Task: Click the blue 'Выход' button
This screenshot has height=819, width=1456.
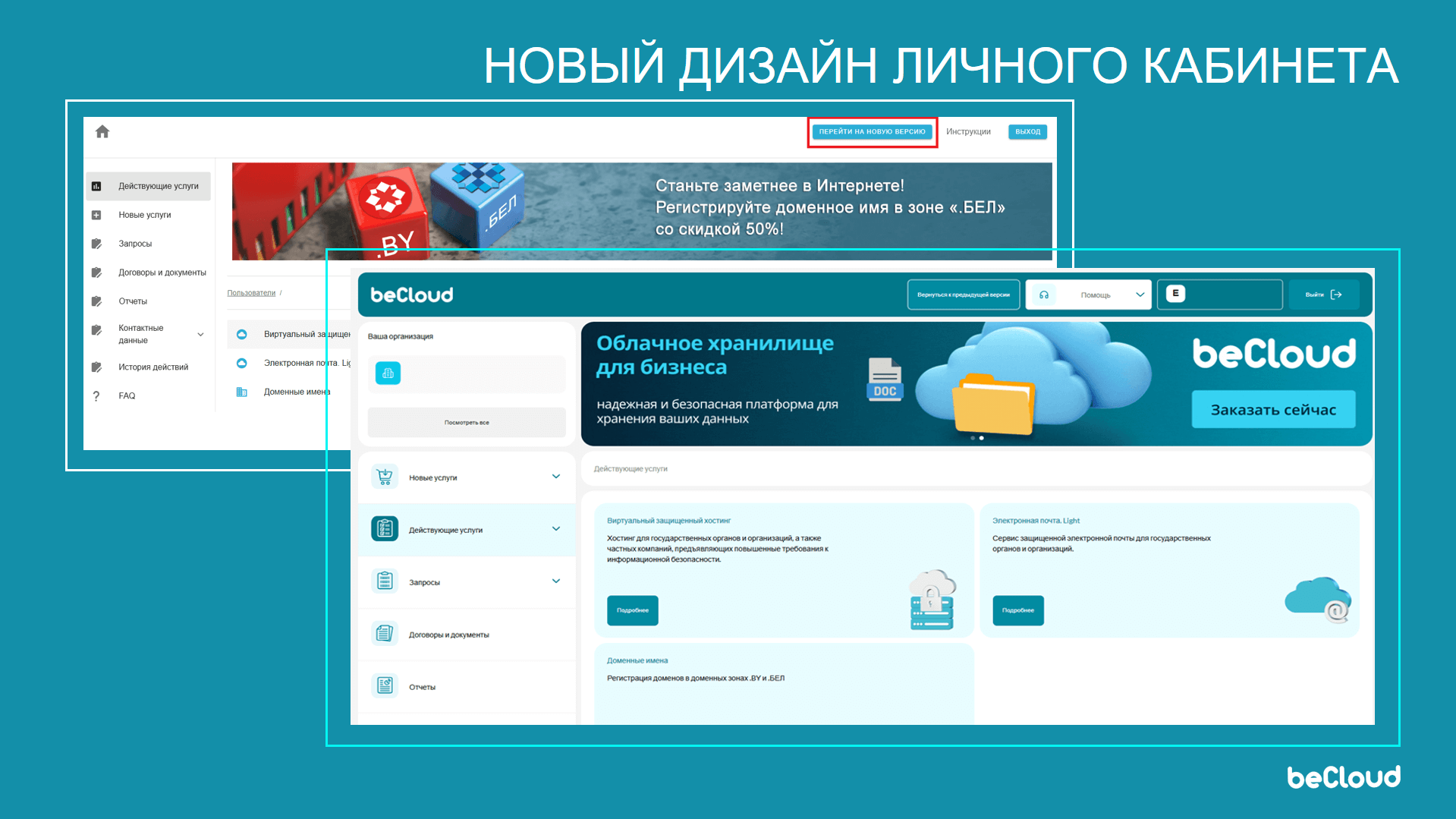Action: (x=1027, y=131)
